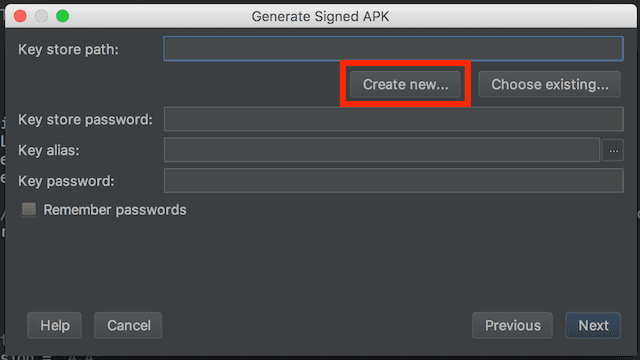This screenshot has height=360, width=640.
Task: Click the green zoom window button
Action: [x=62, y=16]
